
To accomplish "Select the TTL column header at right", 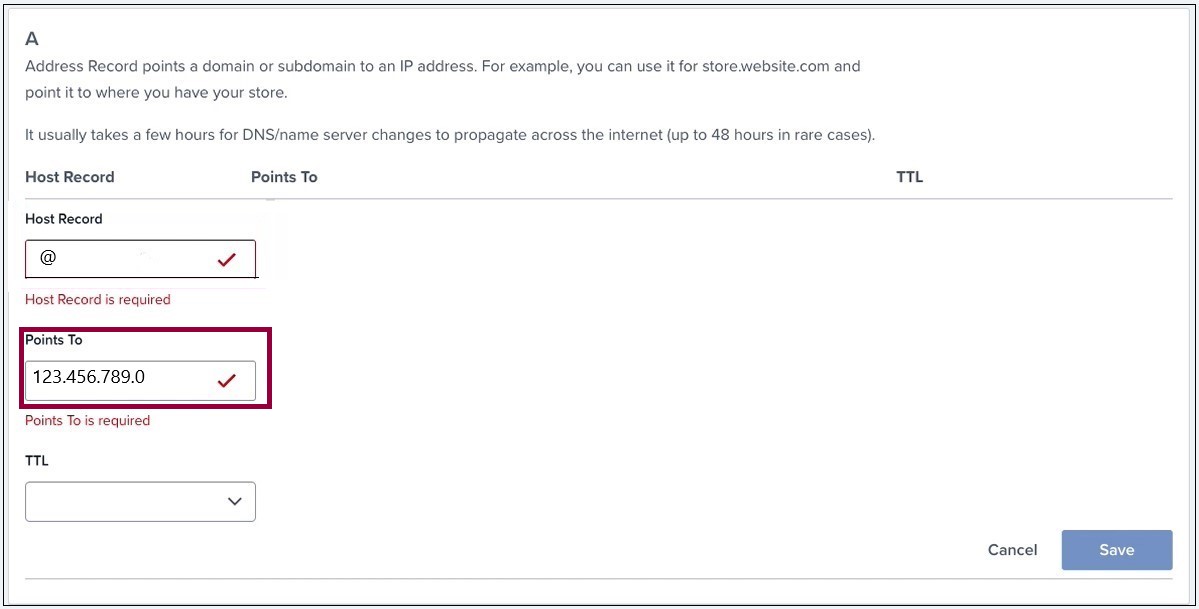I will pos(909,177).
